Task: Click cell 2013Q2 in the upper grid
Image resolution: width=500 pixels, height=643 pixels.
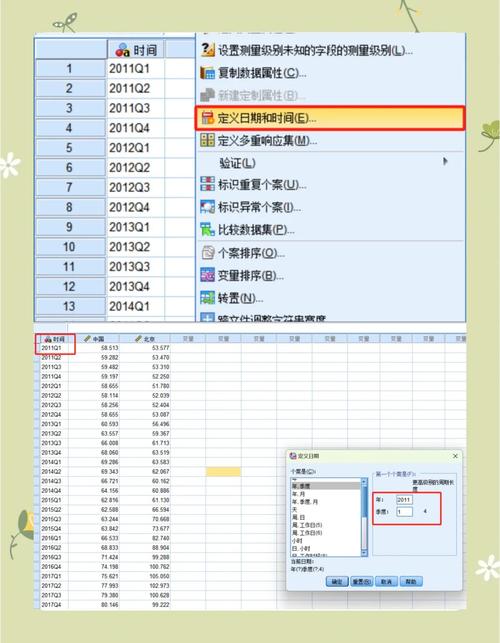Action: point(135,247)
